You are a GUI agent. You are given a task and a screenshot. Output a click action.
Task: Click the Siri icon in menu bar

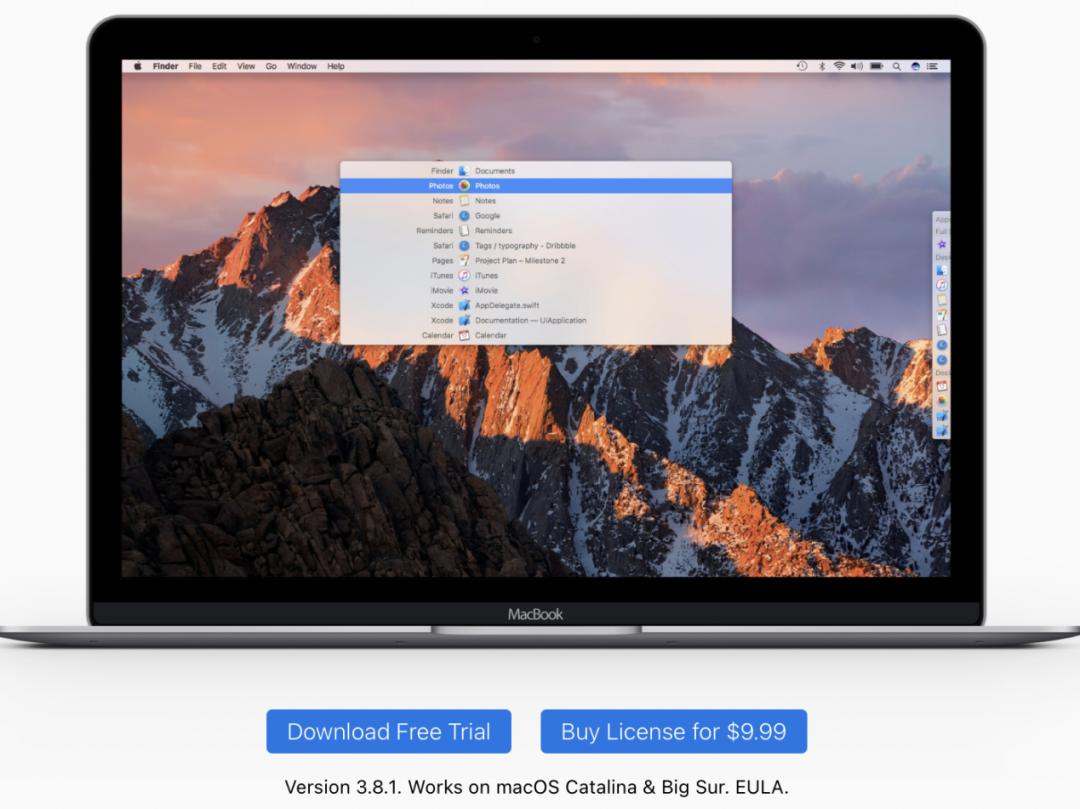pyautogui.click(x=915, y=66)
